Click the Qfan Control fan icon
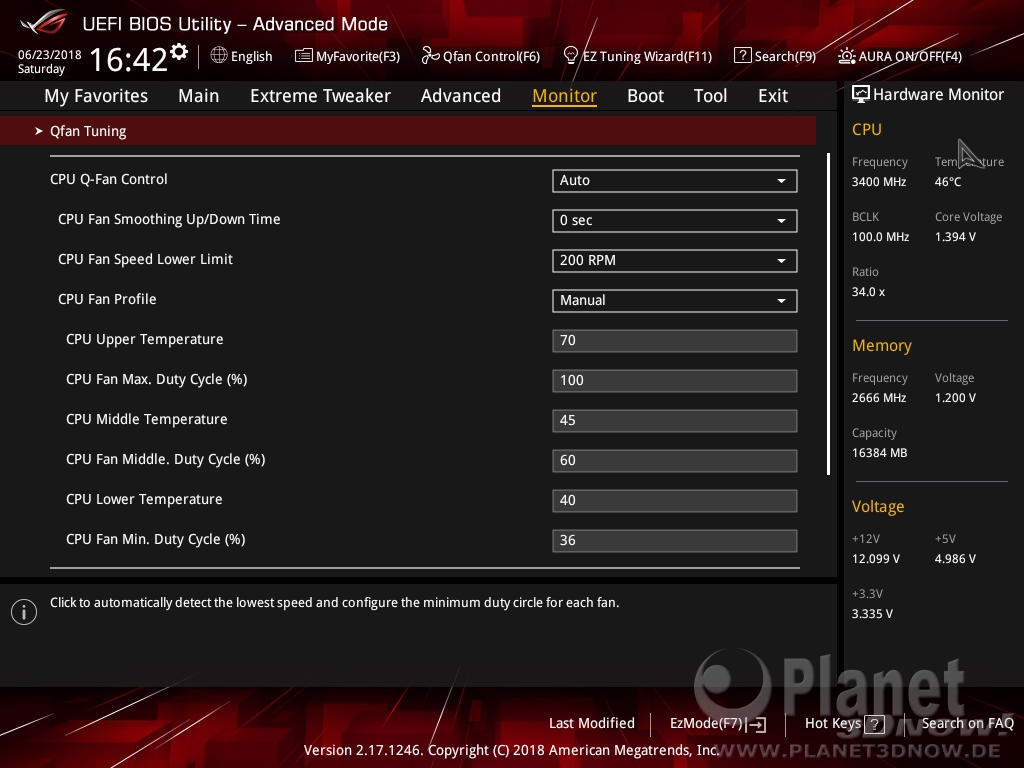The image size is (1024, 768). coord(430,56)
